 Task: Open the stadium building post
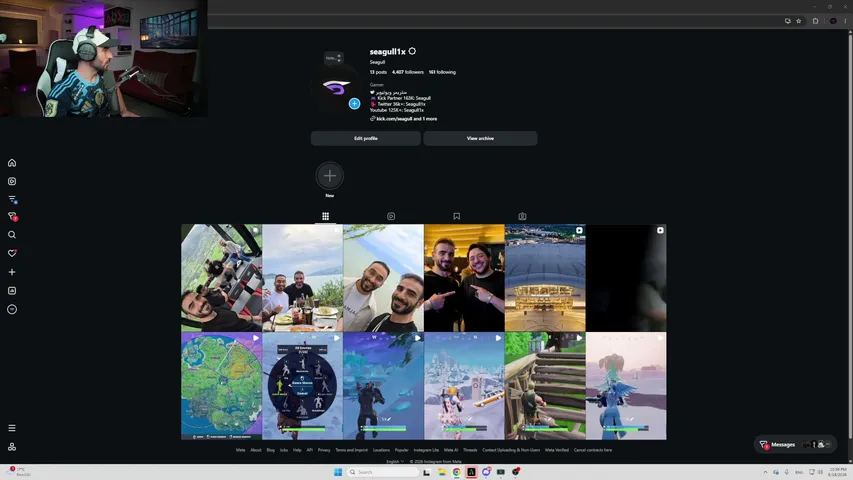click(545, 278)
